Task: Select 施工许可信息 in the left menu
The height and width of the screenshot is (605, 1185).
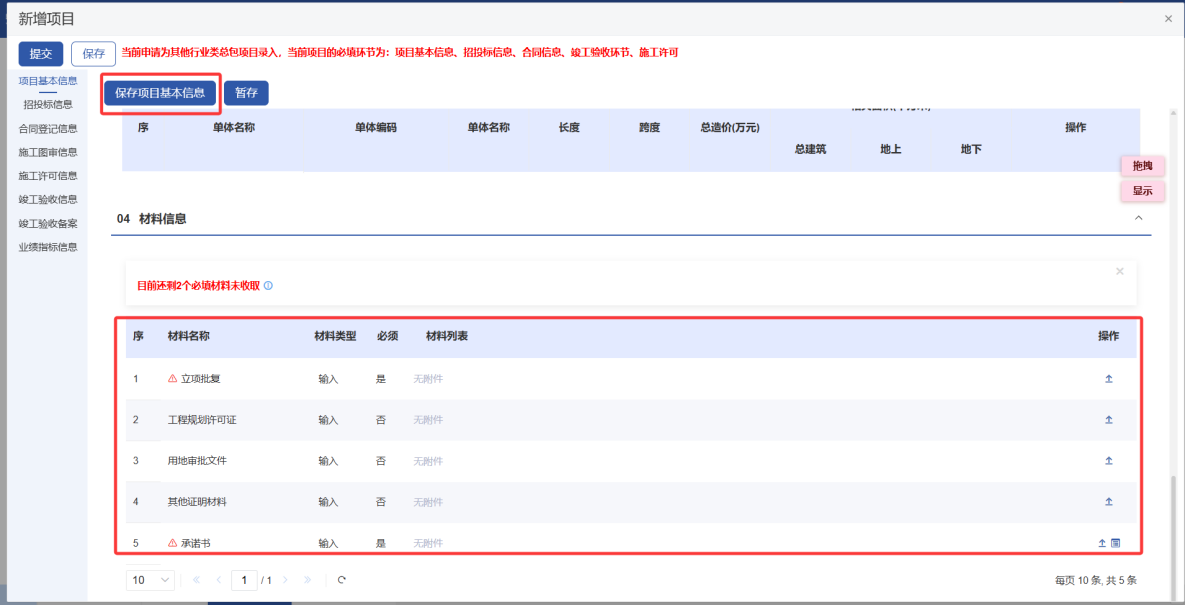Action: point(48,176)
